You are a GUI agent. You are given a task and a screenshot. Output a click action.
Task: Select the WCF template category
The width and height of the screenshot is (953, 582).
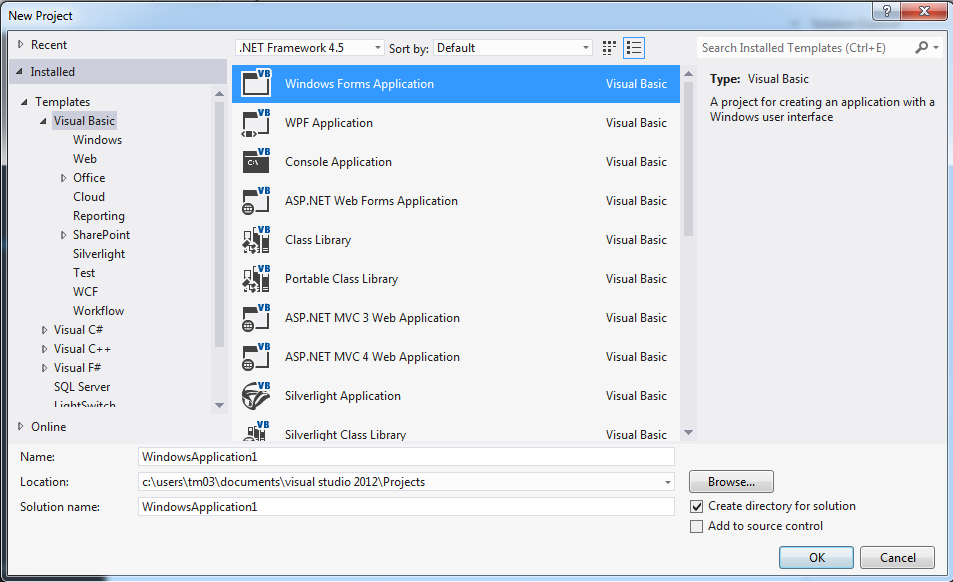click(x=85, y=292)
